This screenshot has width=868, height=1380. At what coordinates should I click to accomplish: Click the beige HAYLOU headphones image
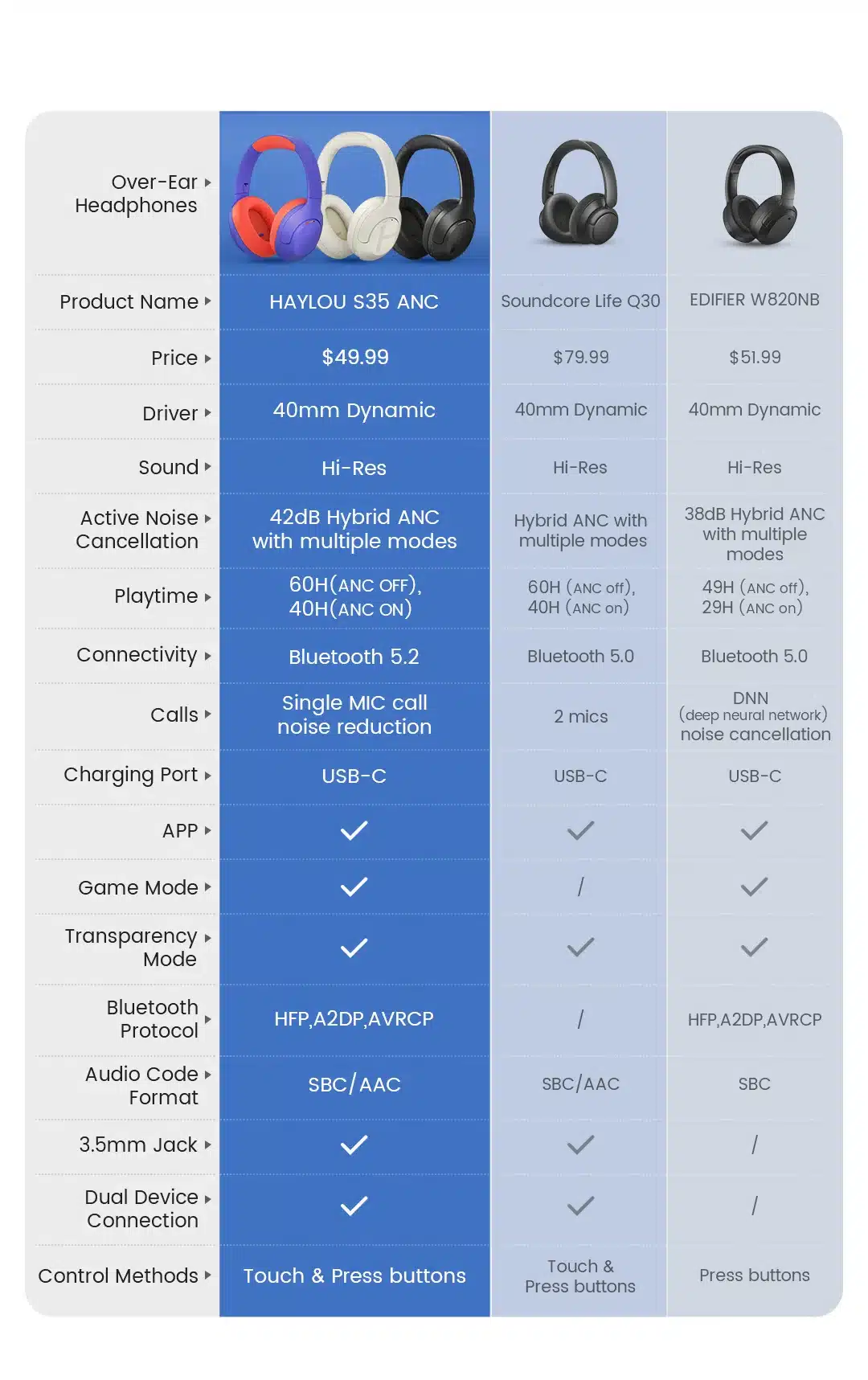tap(358, 197)
